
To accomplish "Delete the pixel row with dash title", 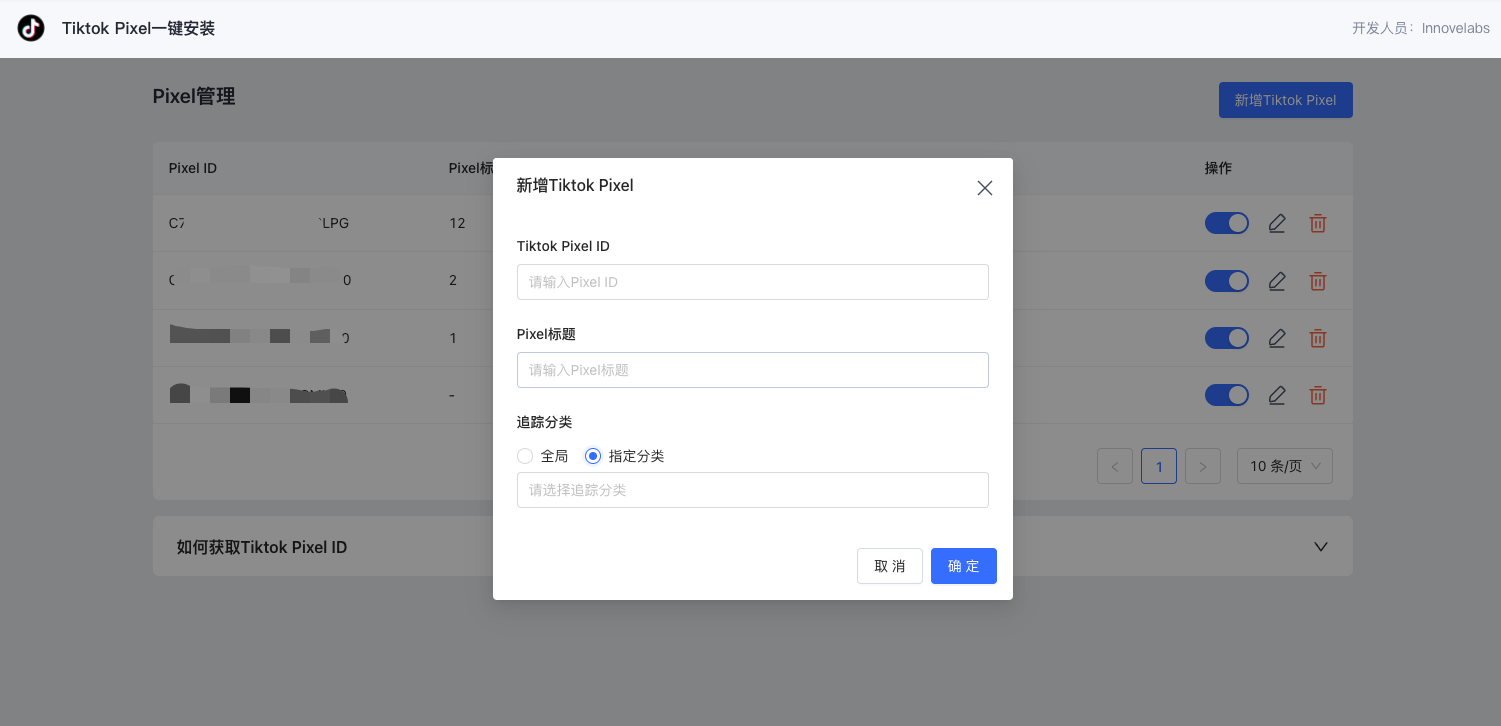I will (1318, 395).
